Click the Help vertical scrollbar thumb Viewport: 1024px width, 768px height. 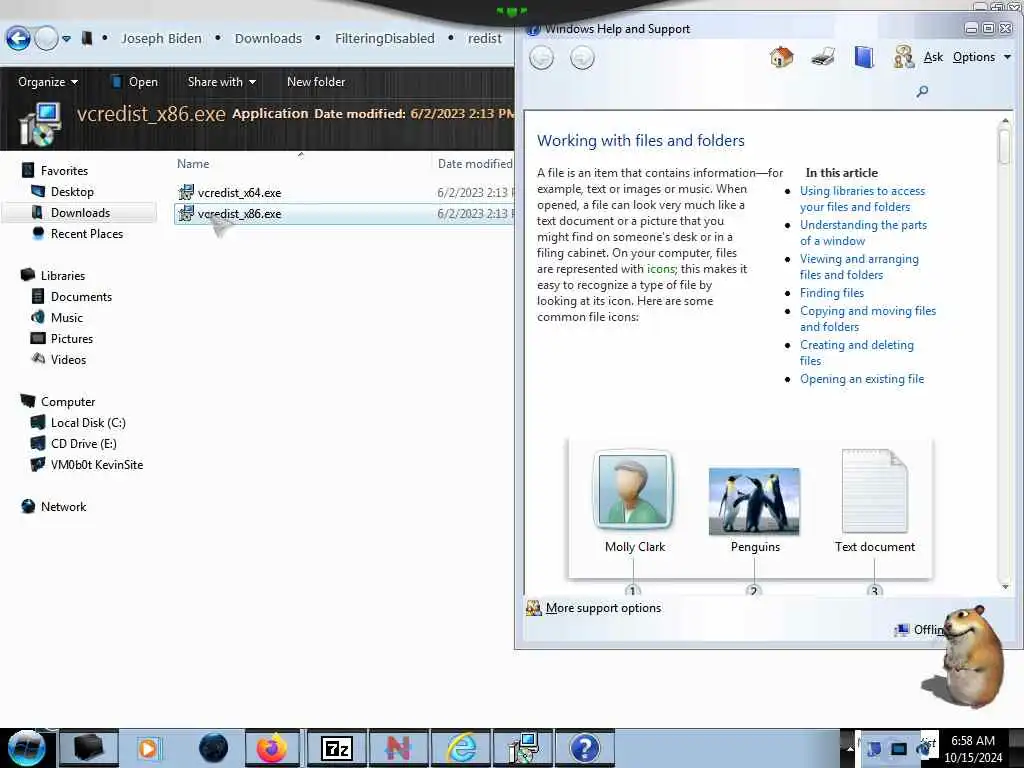[1004, 145]
